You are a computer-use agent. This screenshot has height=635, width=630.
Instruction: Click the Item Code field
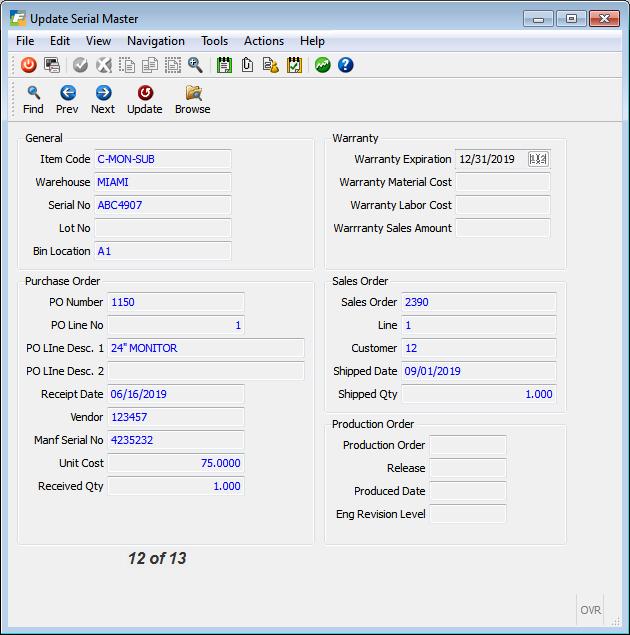point(163,159)
